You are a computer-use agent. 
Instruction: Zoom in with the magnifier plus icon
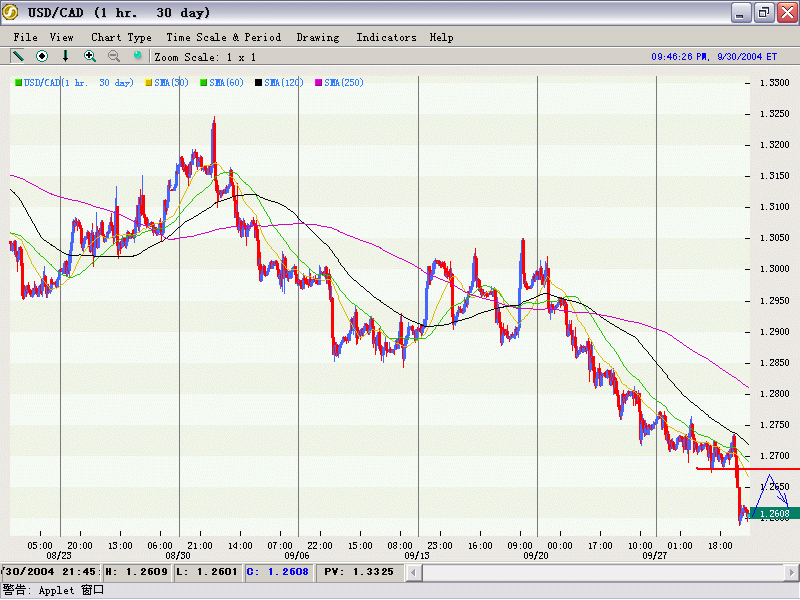pos(90,56)
